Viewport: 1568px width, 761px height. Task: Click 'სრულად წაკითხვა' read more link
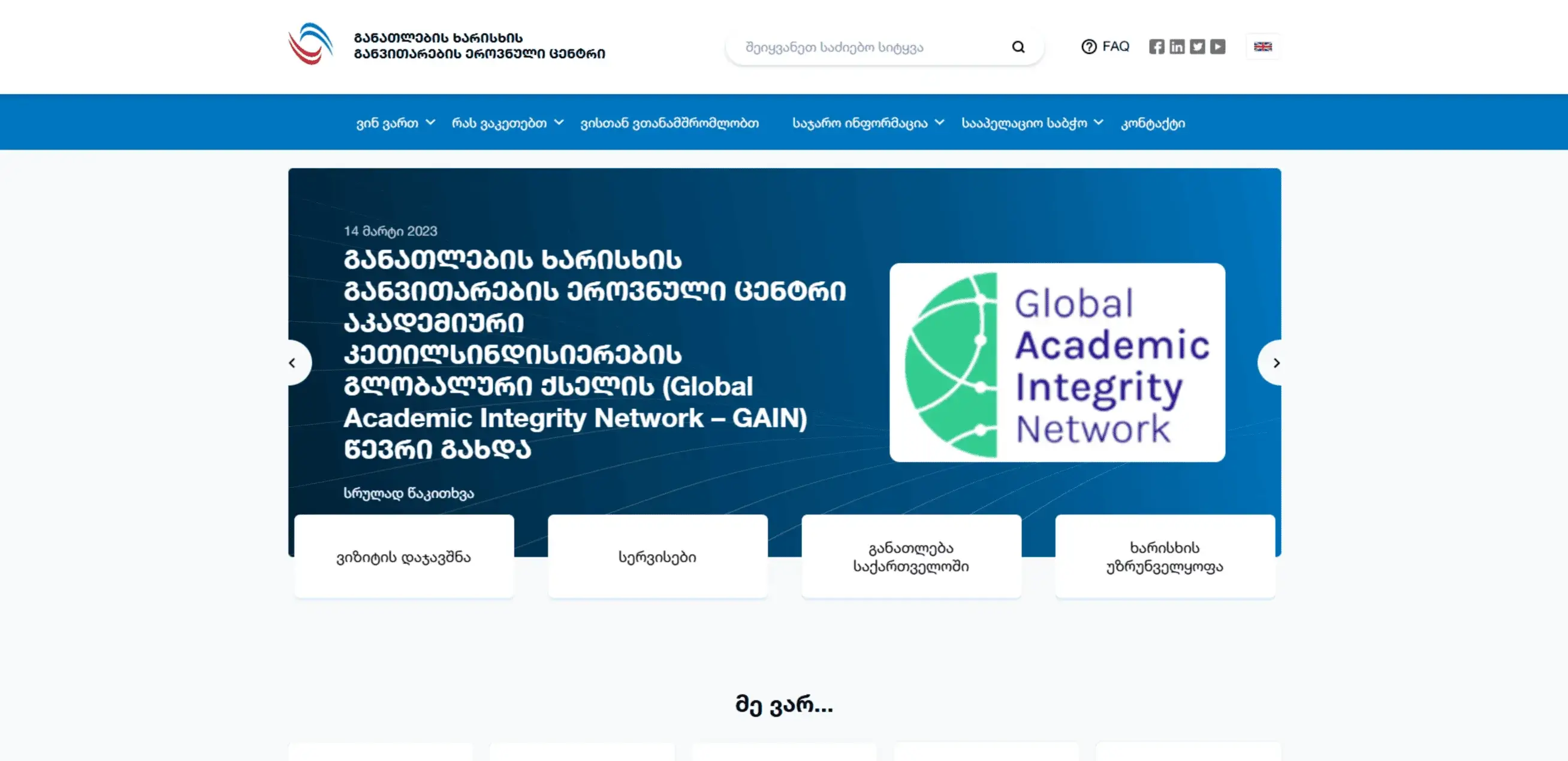click(408, 493)
